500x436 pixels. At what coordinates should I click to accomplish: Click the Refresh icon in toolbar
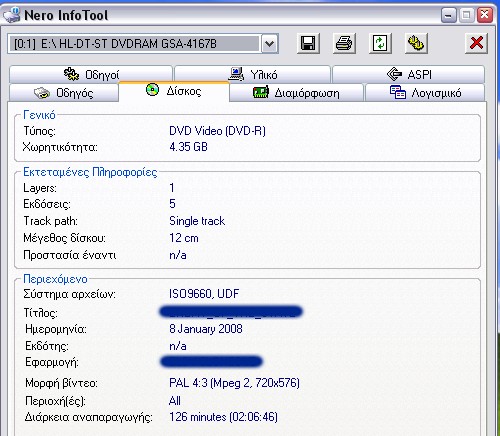pos(380,43)
